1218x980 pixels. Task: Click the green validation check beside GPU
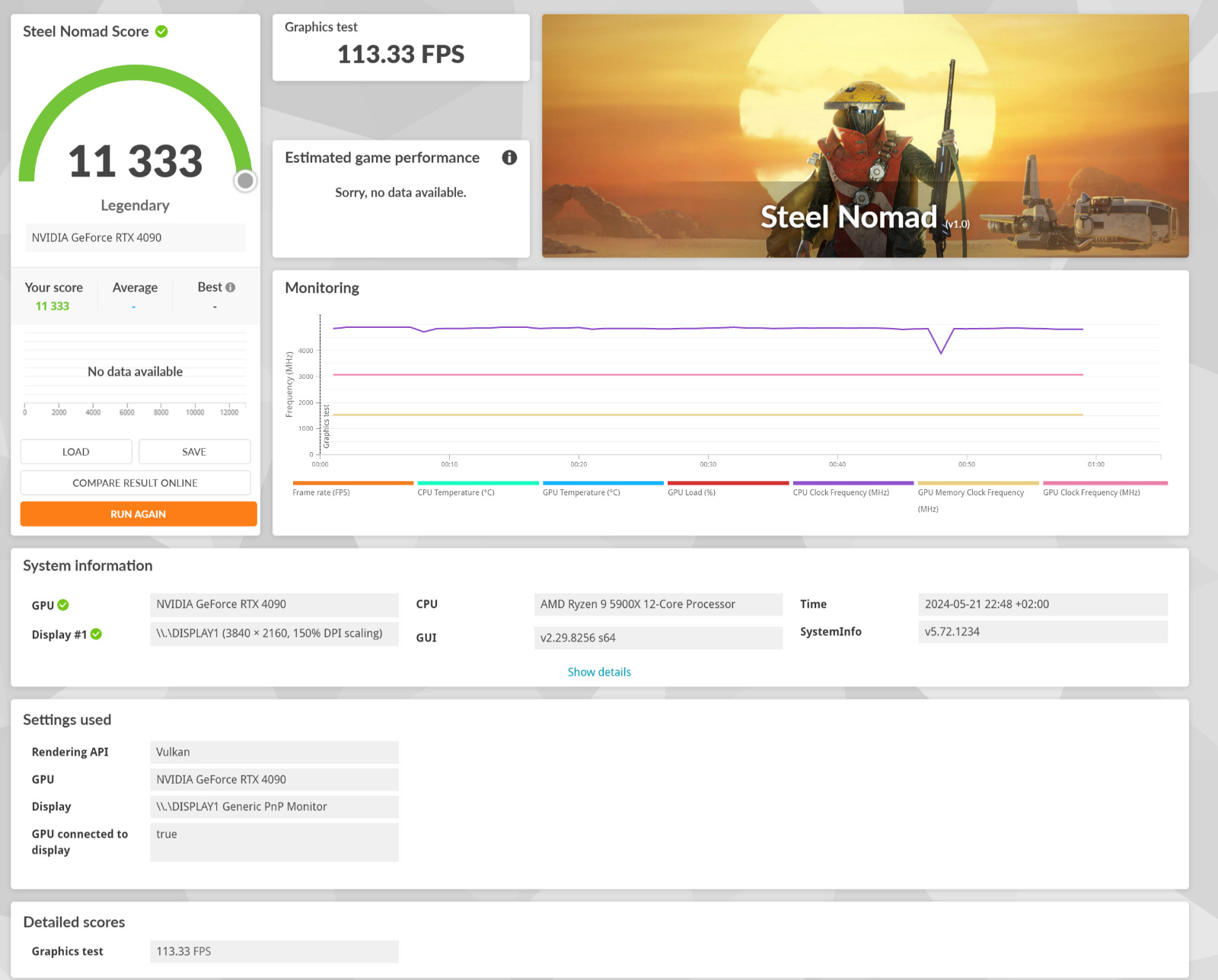[63, 605]
